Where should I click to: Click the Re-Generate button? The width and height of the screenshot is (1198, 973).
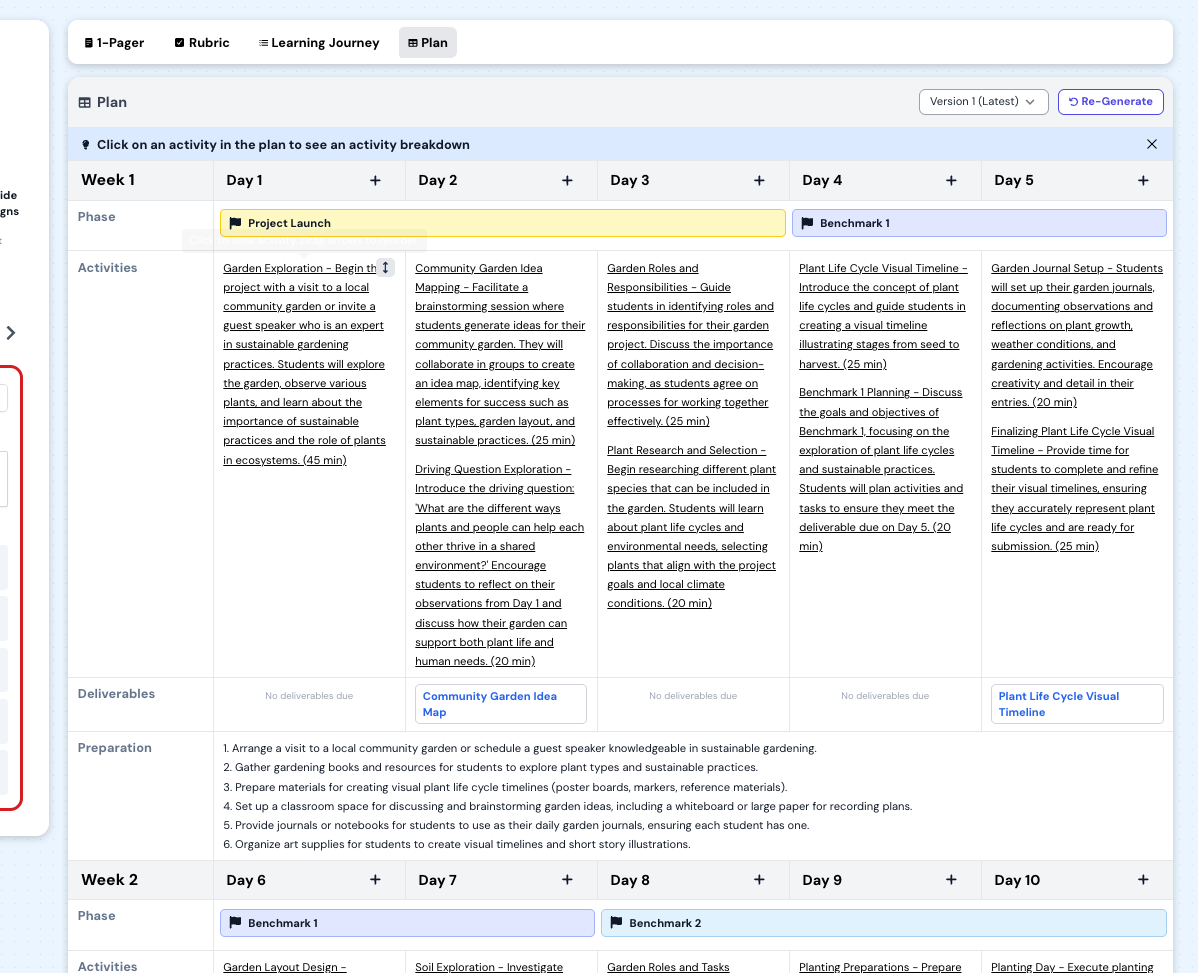pos(1110,101)
